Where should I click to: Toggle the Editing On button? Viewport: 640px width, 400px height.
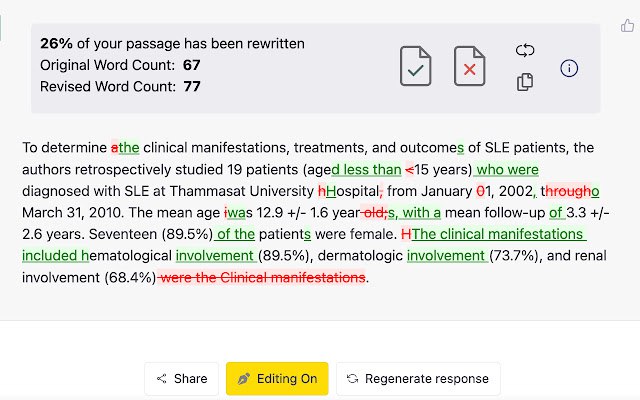tap(277, 378)
